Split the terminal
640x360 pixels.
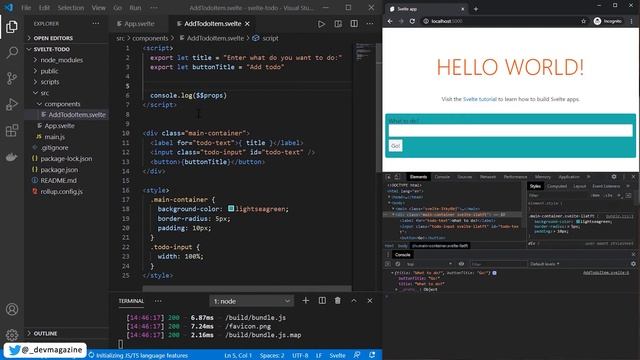(x=322, y=301)
